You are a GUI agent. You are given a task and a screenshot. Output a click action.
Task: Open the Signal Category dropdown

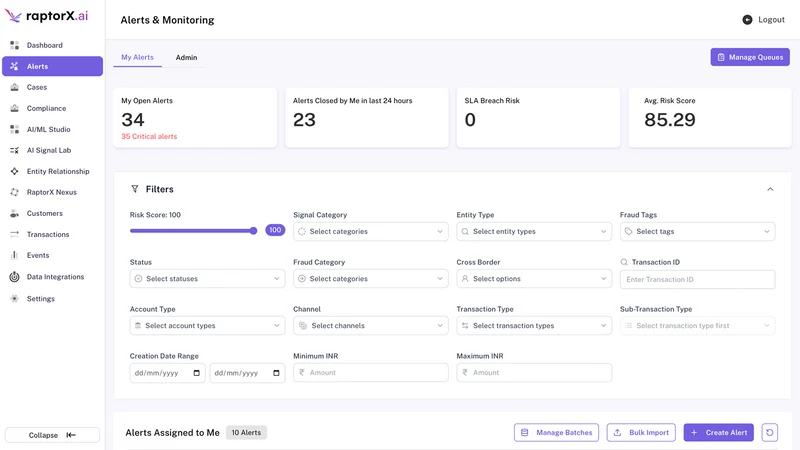[x=370, y=232]
